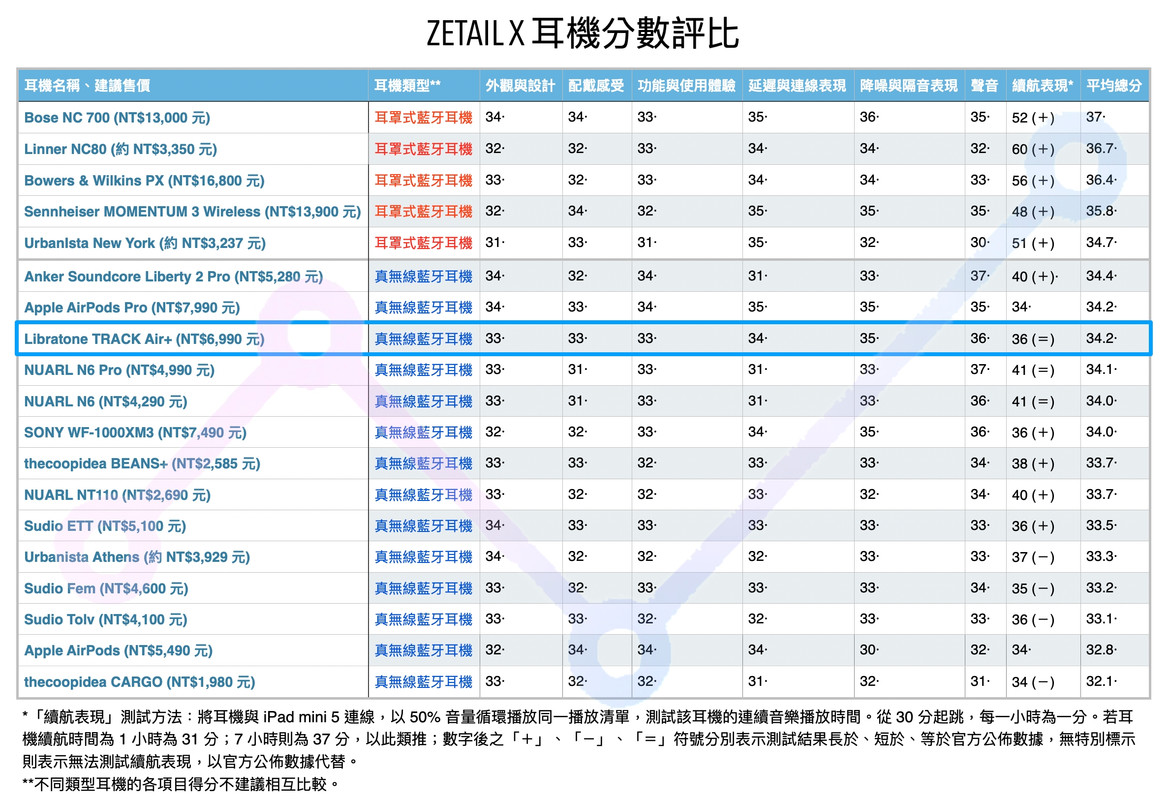Click the average total 34.7 for Urbanista New York

click(1100, 242)
